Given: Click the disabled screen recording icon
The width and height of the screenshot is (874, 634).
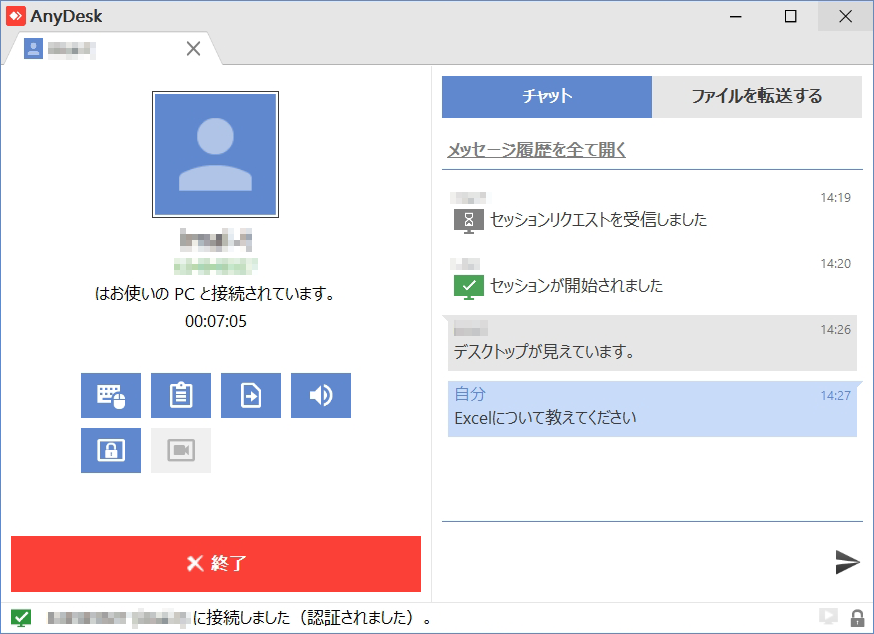Looking at the screenshot, I should [x=180, y=450].
